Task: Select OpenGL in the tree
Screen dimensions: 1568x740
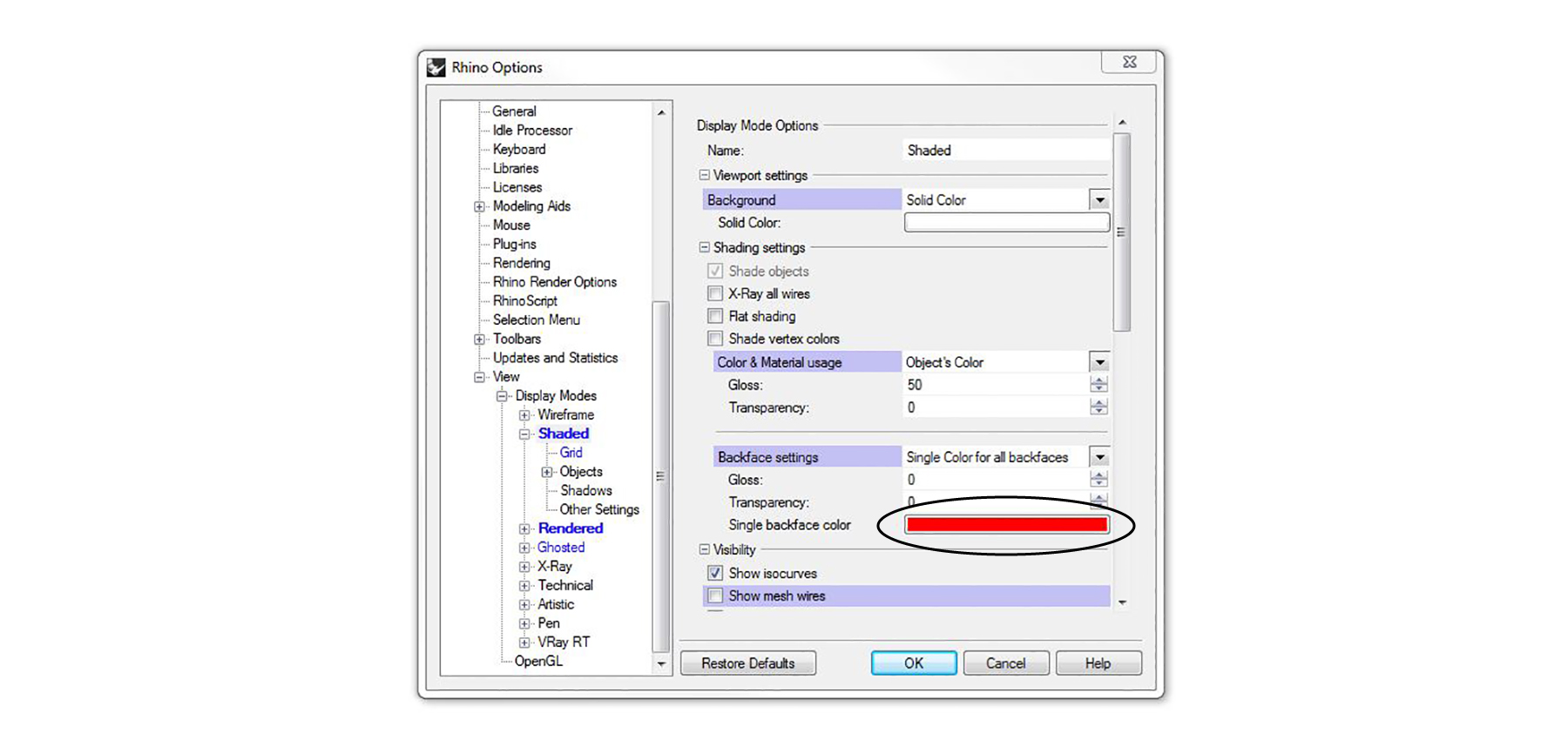Action: click(x=538, y=662)
